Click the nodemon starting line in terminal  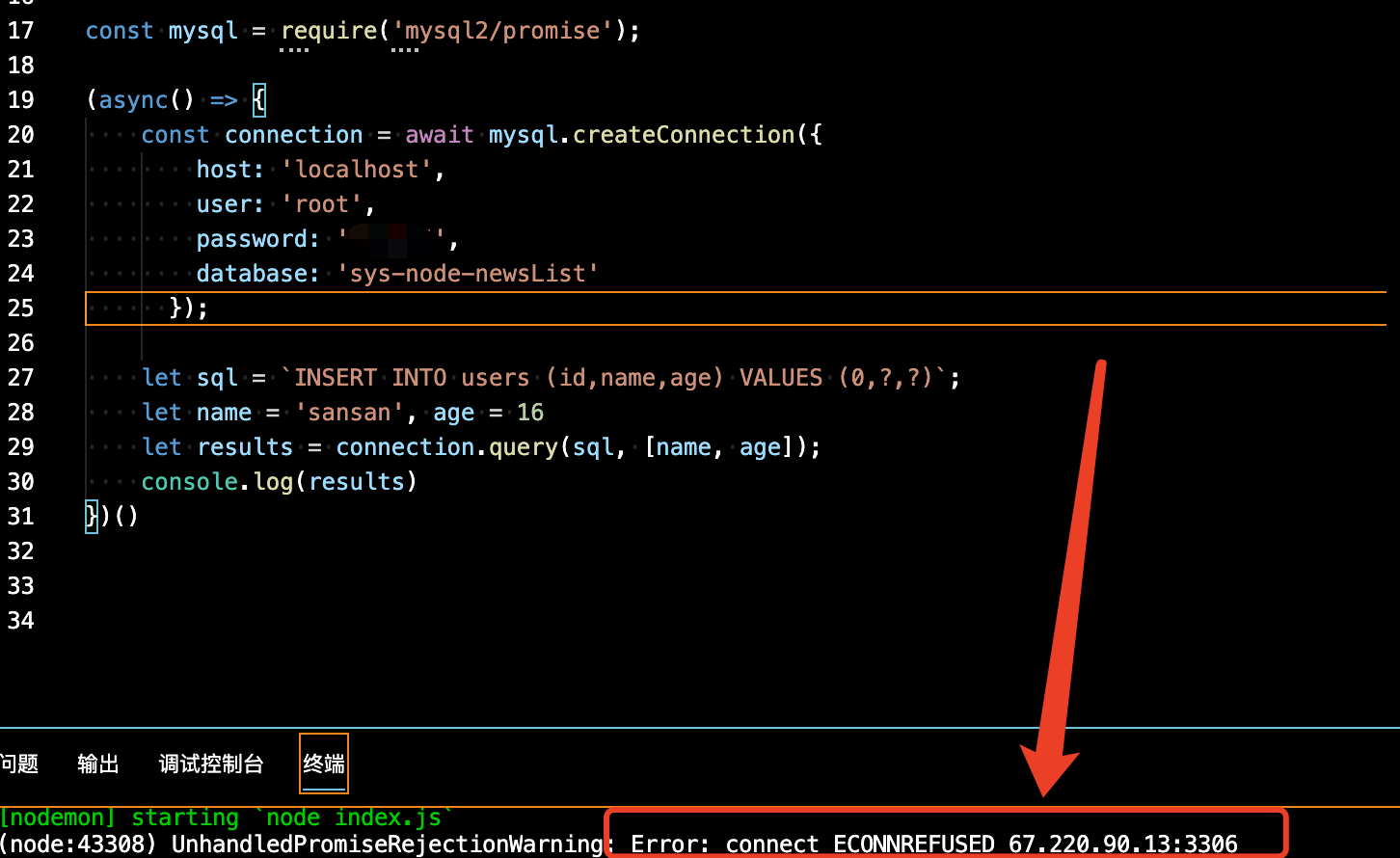[227, 818]
